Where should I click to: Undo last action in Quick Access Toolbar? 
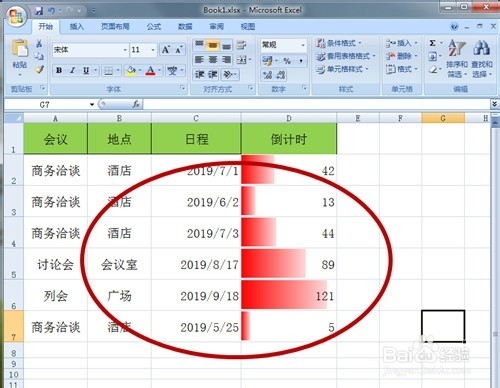(51, 11)
